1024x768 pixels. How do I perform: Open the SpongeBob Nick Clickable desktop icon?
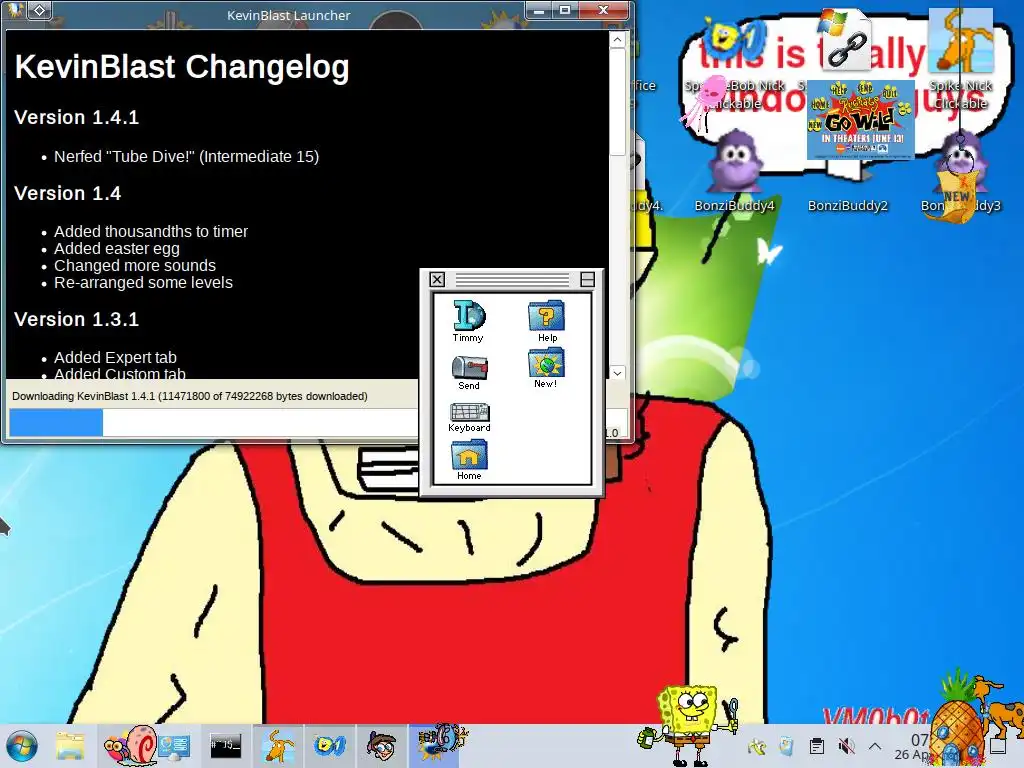[x=735, y=62]
